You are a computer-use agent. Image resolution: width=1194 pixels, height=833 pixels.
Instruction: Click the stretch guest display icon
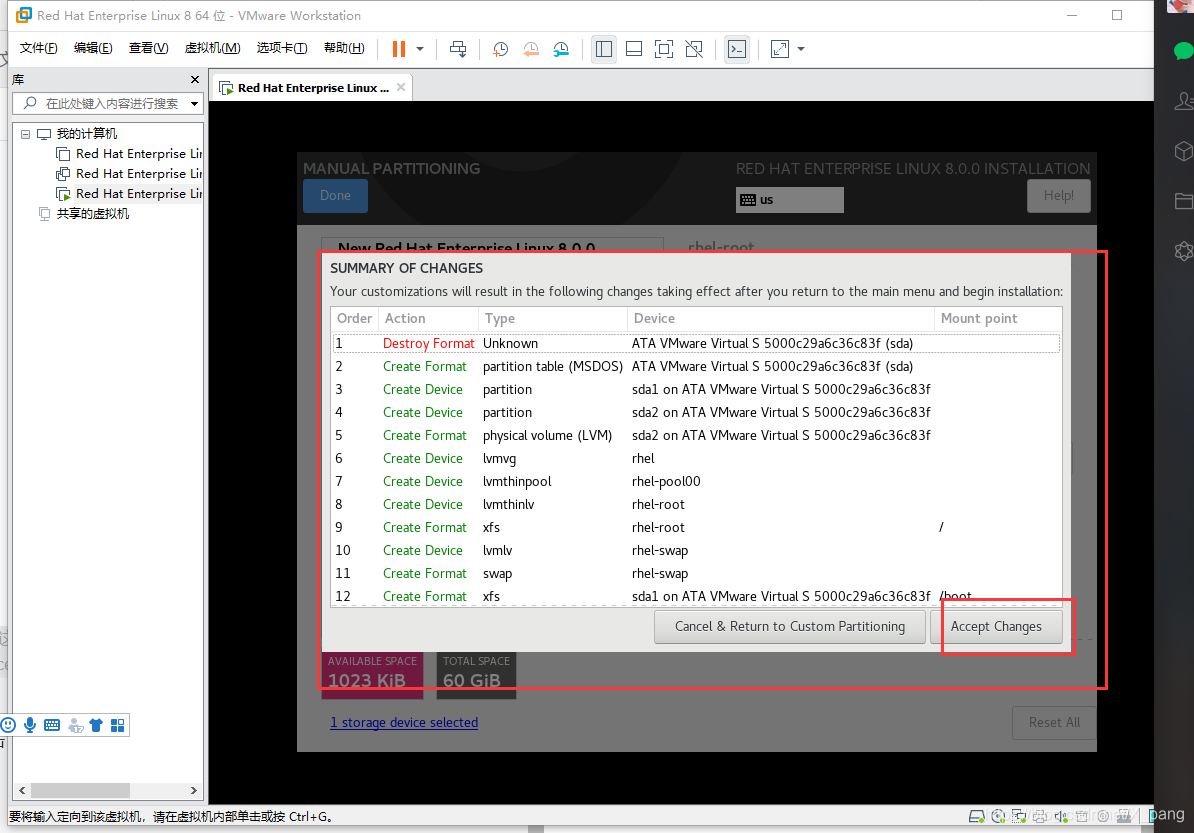[x=780, y=49]
